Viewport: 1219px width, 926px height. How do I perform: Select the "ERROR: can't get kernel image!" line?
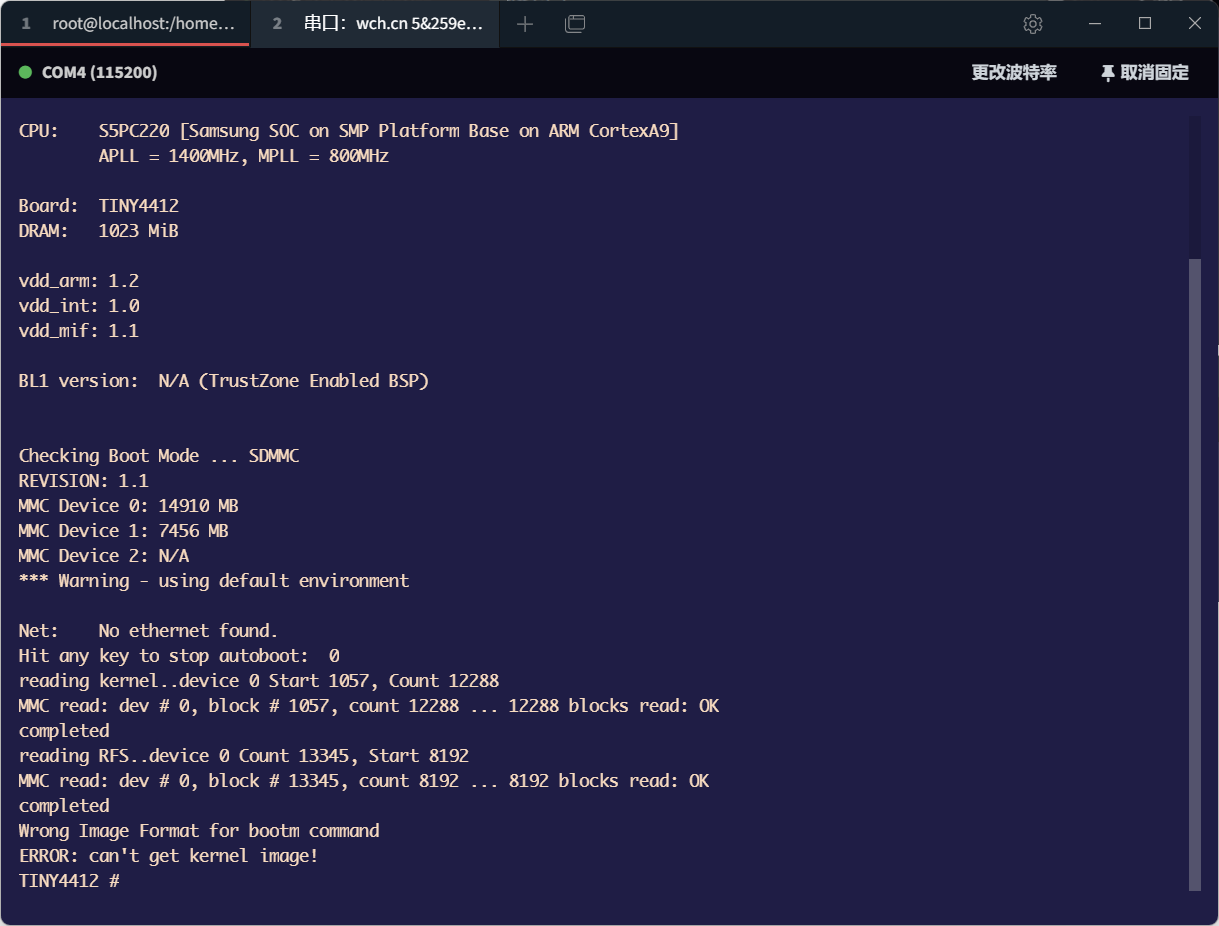(167, 855)
